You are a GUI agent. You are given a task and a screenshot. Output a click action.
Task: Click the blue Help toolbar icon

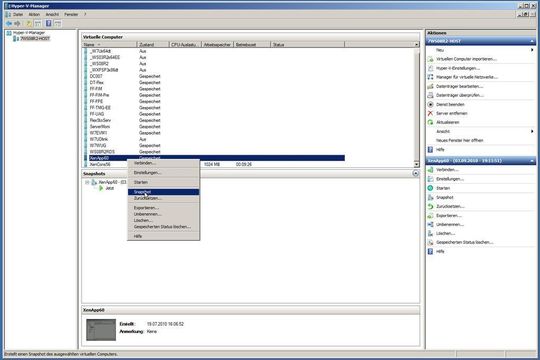coord(49,23)
